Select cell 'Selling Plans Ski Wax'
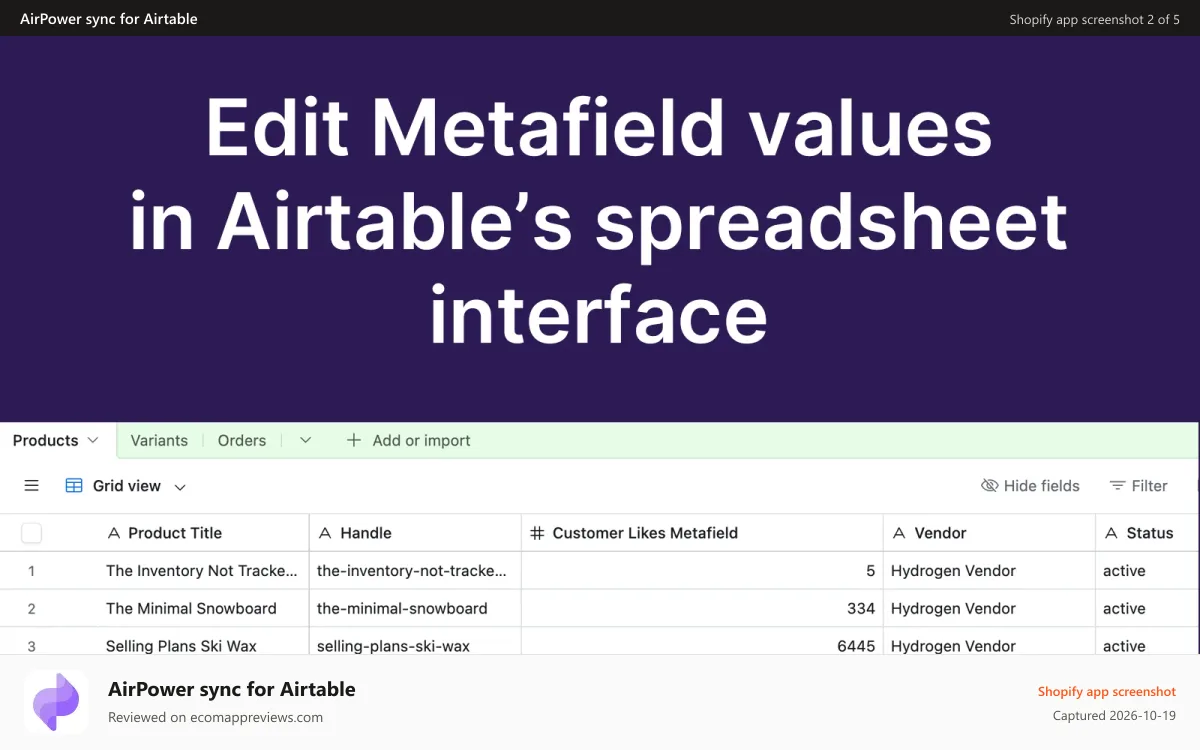This screenshot has width=1200, height=750. pyautogui.click(x=181, y=646)
